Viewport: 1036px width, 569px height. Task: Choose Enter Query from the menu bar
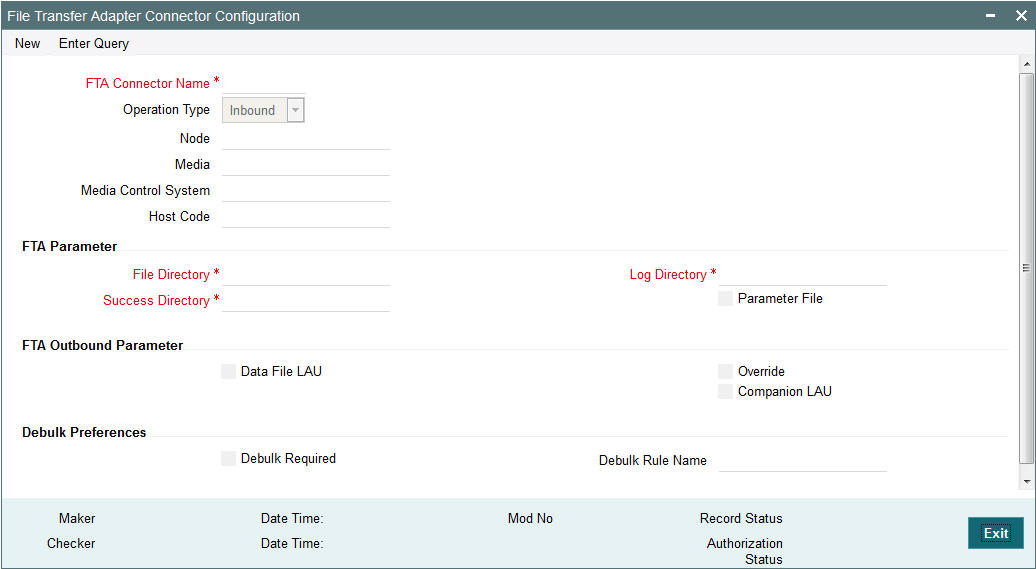94,44
